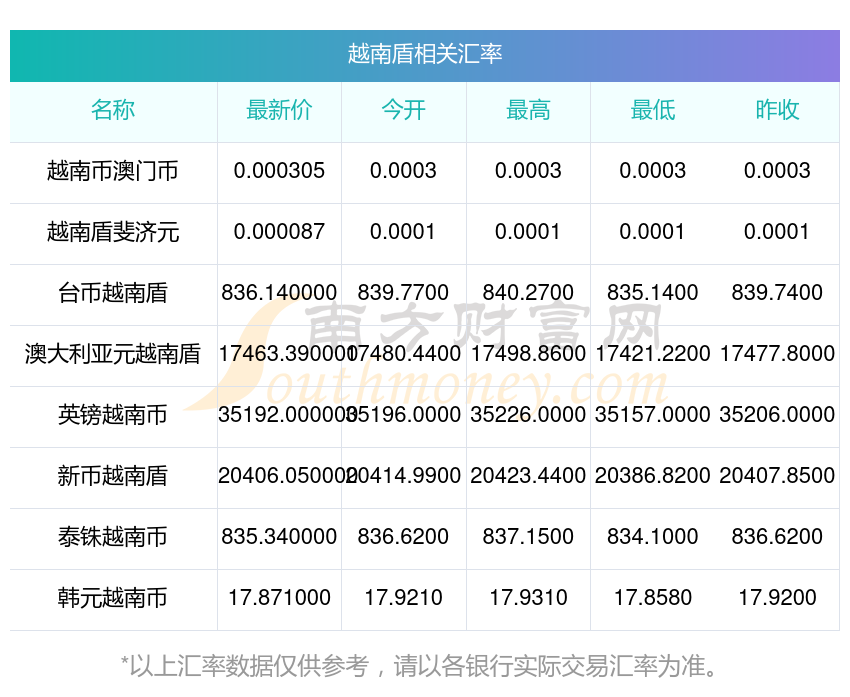Select the high value 35226.0000
Viewport: 850px width, 697px height.
pyautogui.click(x=528, y=415)
